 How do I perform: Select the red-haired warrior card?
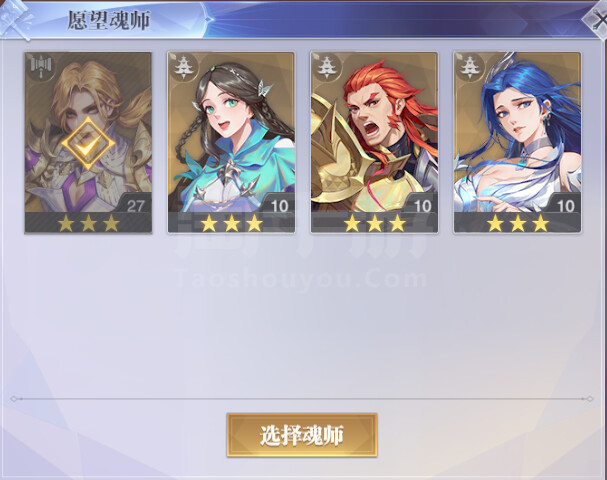pos(374,142)
